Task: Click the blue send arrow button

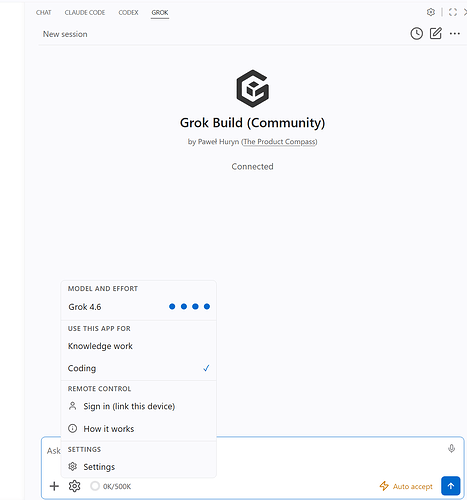Action: tap(451, 486)
